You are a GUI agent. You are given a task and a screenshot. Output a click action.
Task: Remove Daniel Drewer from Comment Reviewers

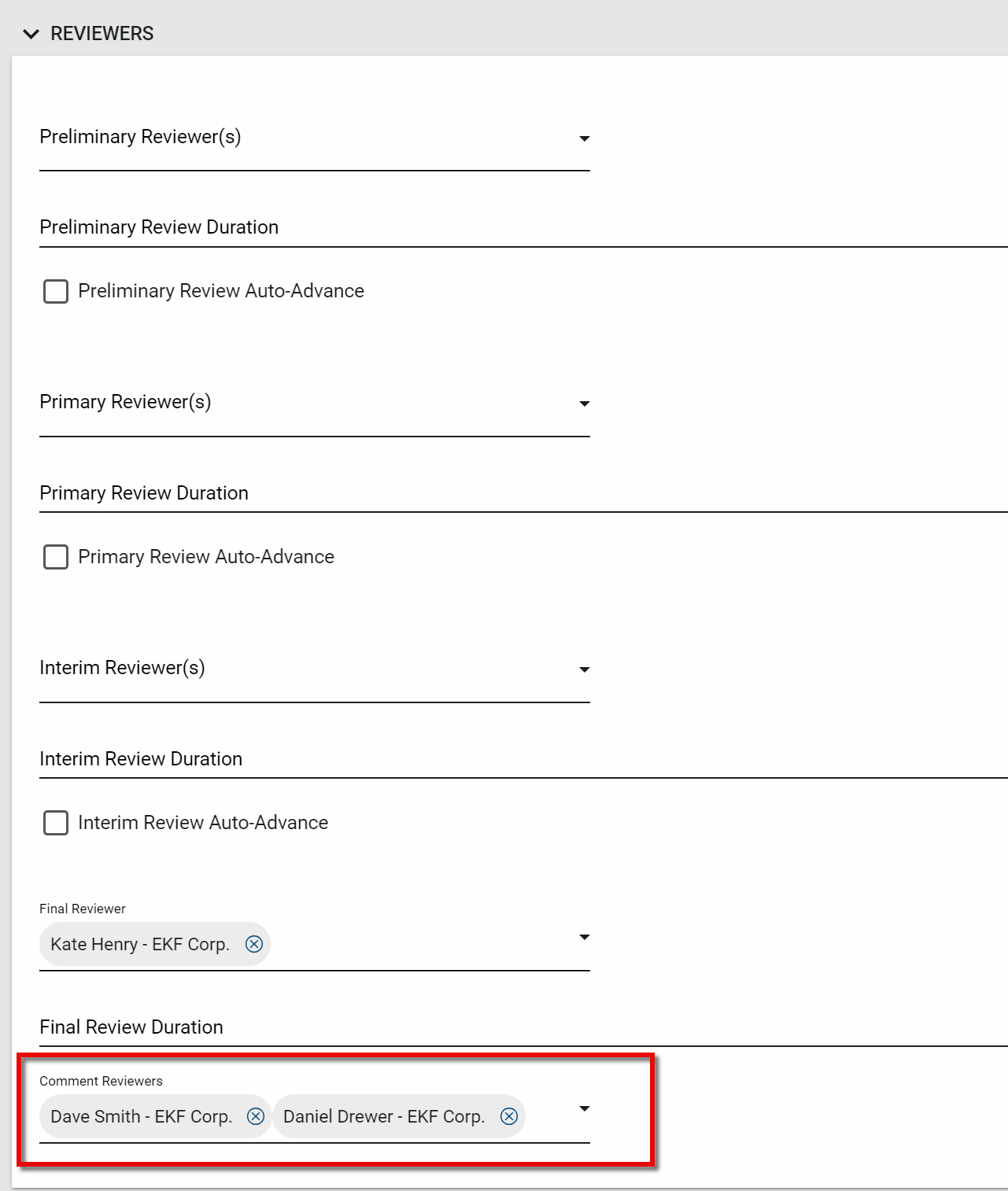point(509,1116)
